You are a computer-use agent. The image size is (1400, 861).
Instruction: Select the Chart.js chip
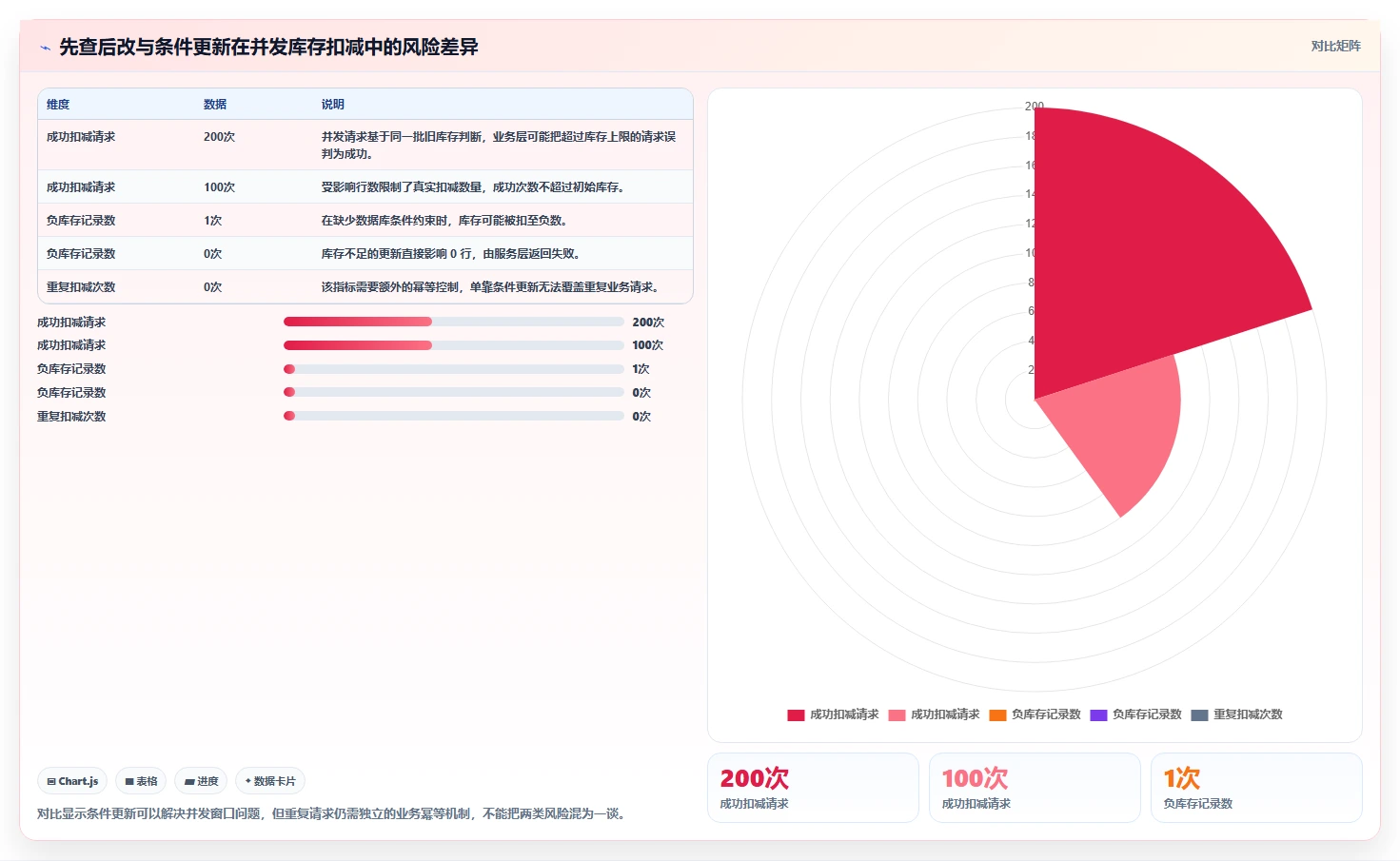tap(72, 781)
